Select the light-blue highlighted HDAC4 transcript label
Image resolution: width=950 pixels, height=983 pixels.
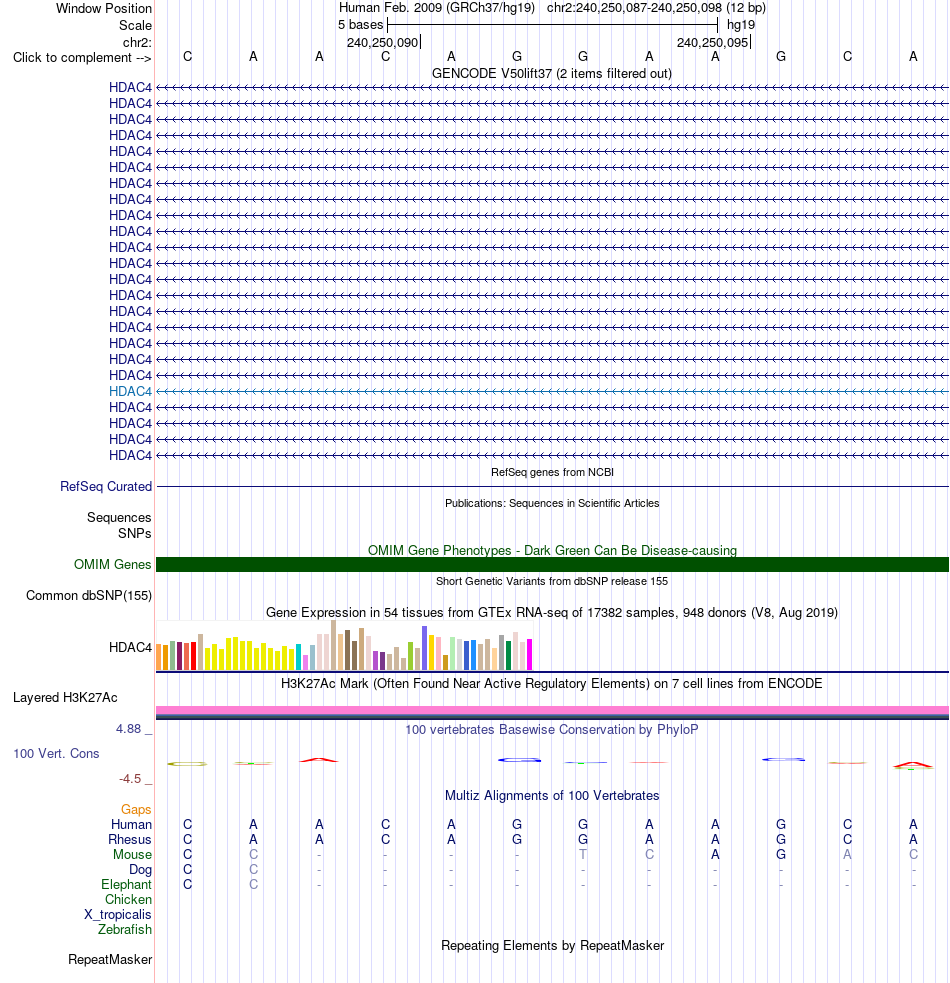click(130, 391)
